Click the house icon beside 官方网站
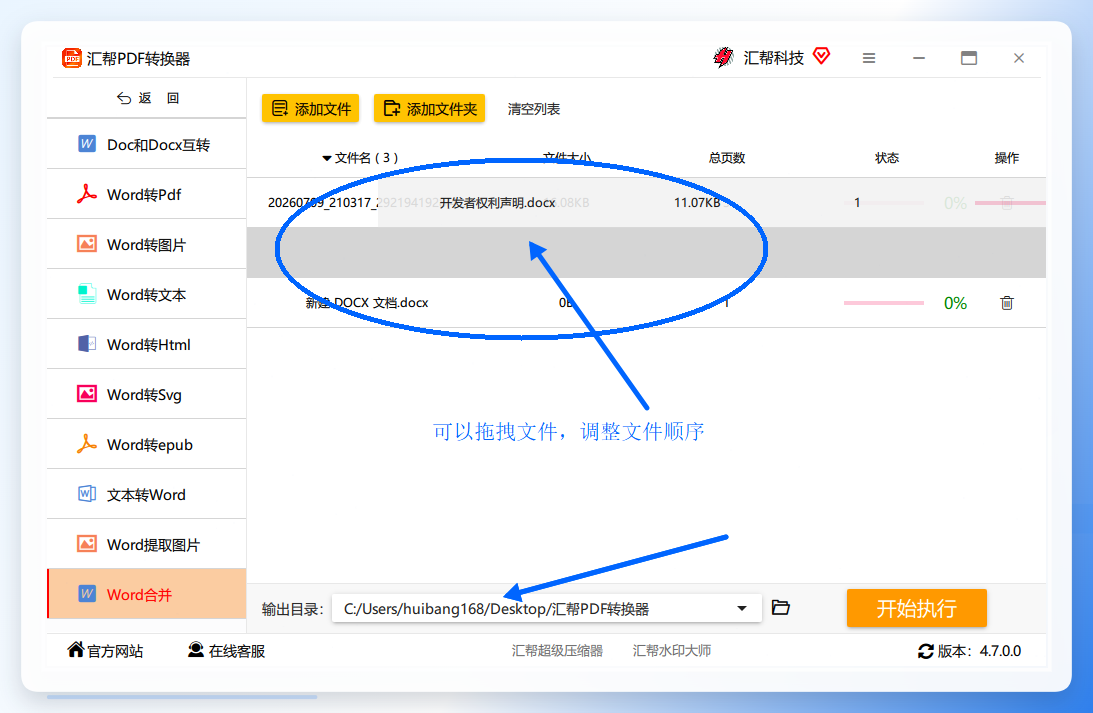Image resolution: width=1093 pixels, height=713 pixels. (x=75, y=650)
